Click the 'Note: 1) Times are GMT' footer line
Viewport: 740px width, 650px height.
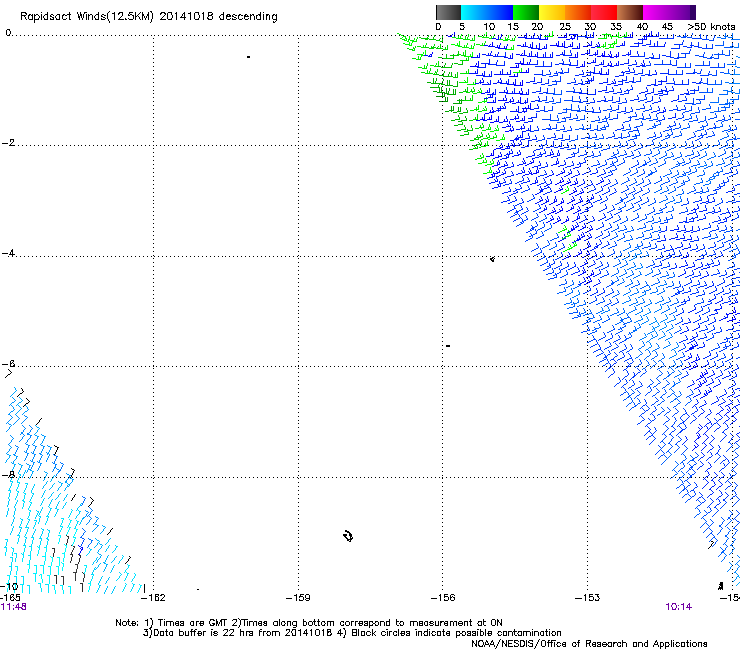point(309,623)
